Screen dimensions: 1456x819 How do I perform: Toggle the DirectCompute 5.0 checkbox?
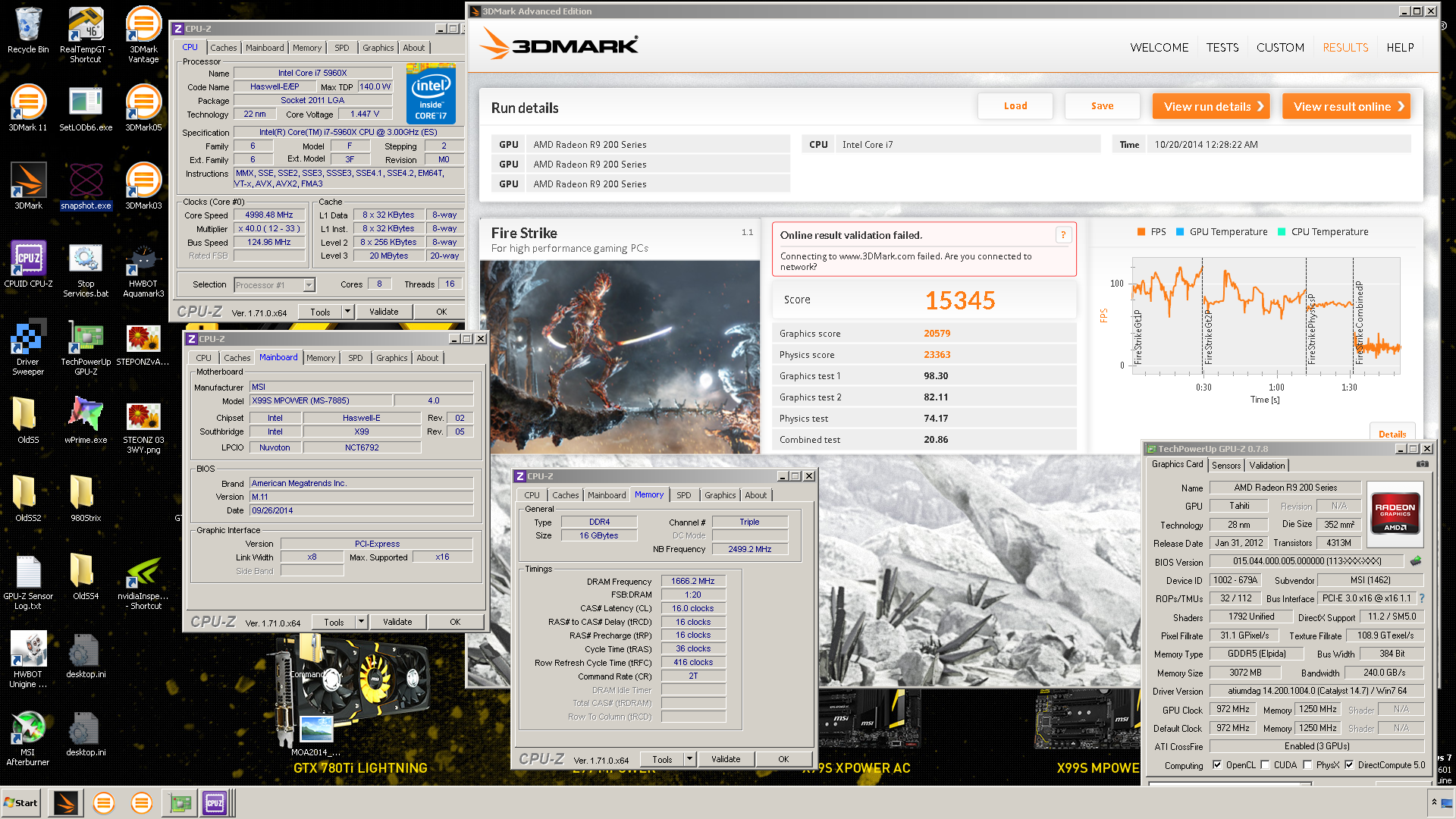(1349, 765)
